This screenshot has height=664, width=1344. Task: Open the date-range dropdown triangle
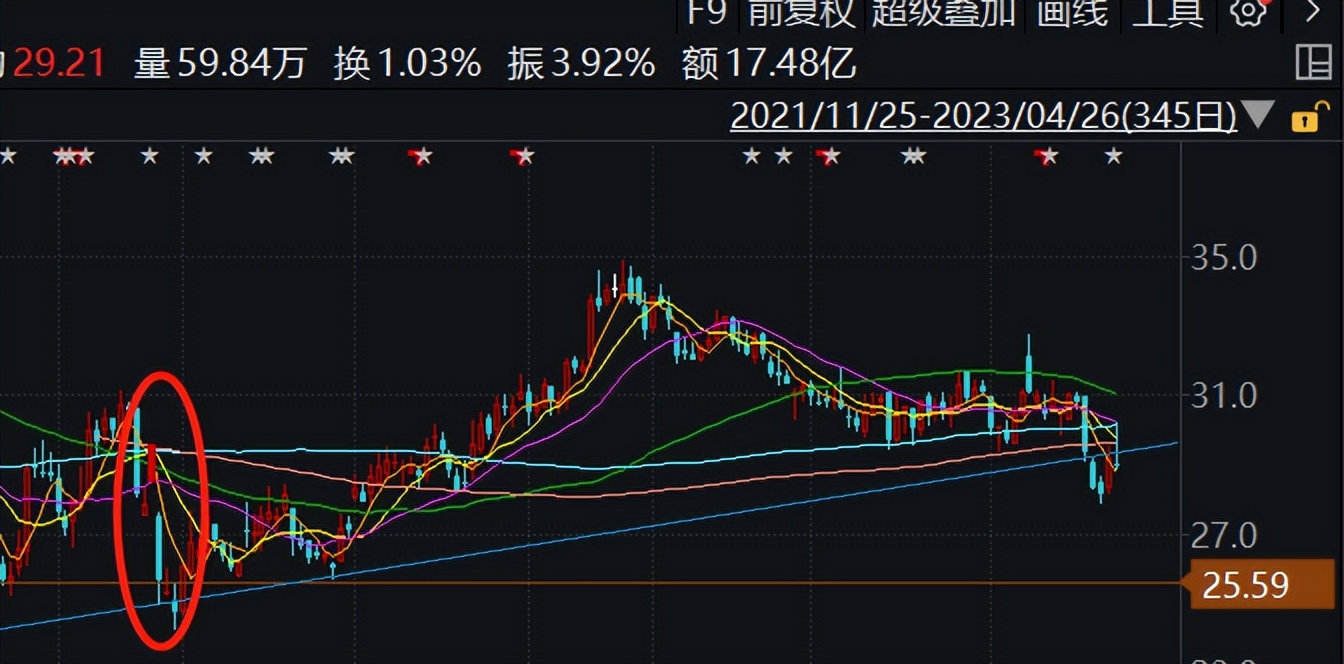(1260, 117)
